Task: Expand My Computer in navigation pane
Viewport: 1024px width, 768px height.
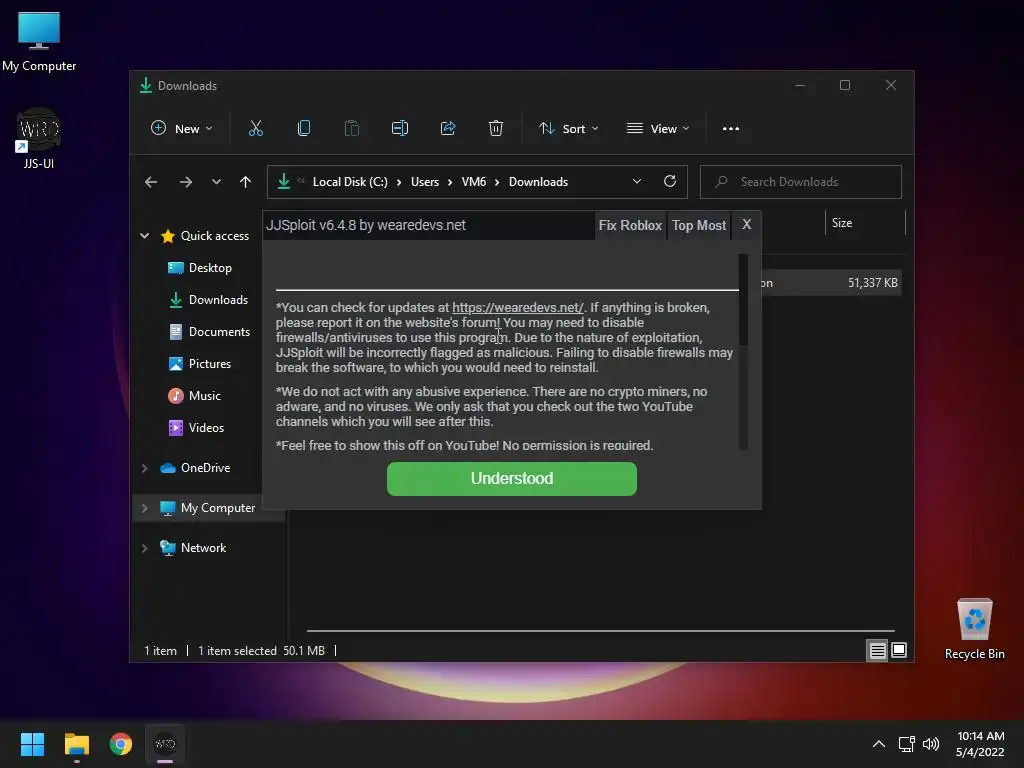Action: (x=145, y=508)
